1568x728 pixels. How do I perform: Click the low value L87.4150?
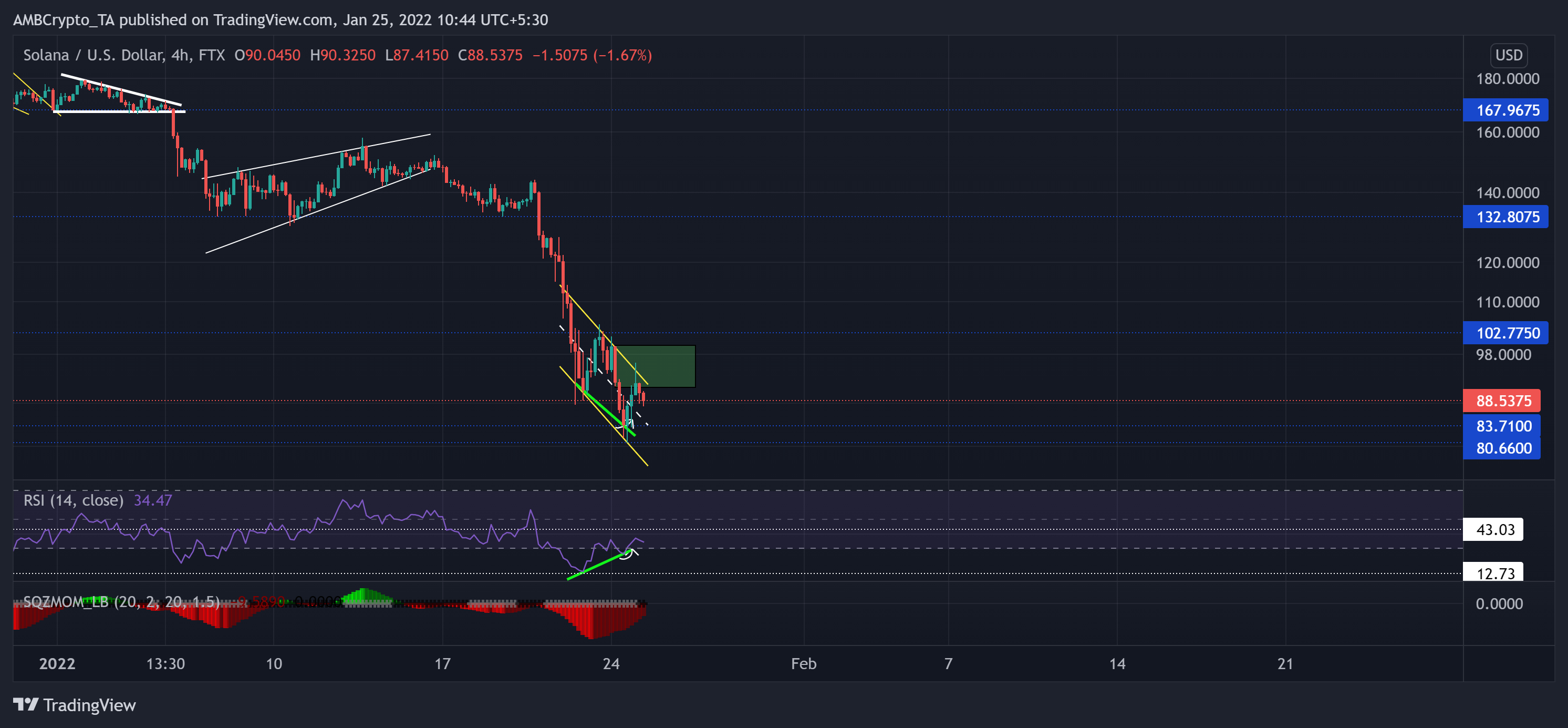417,55
